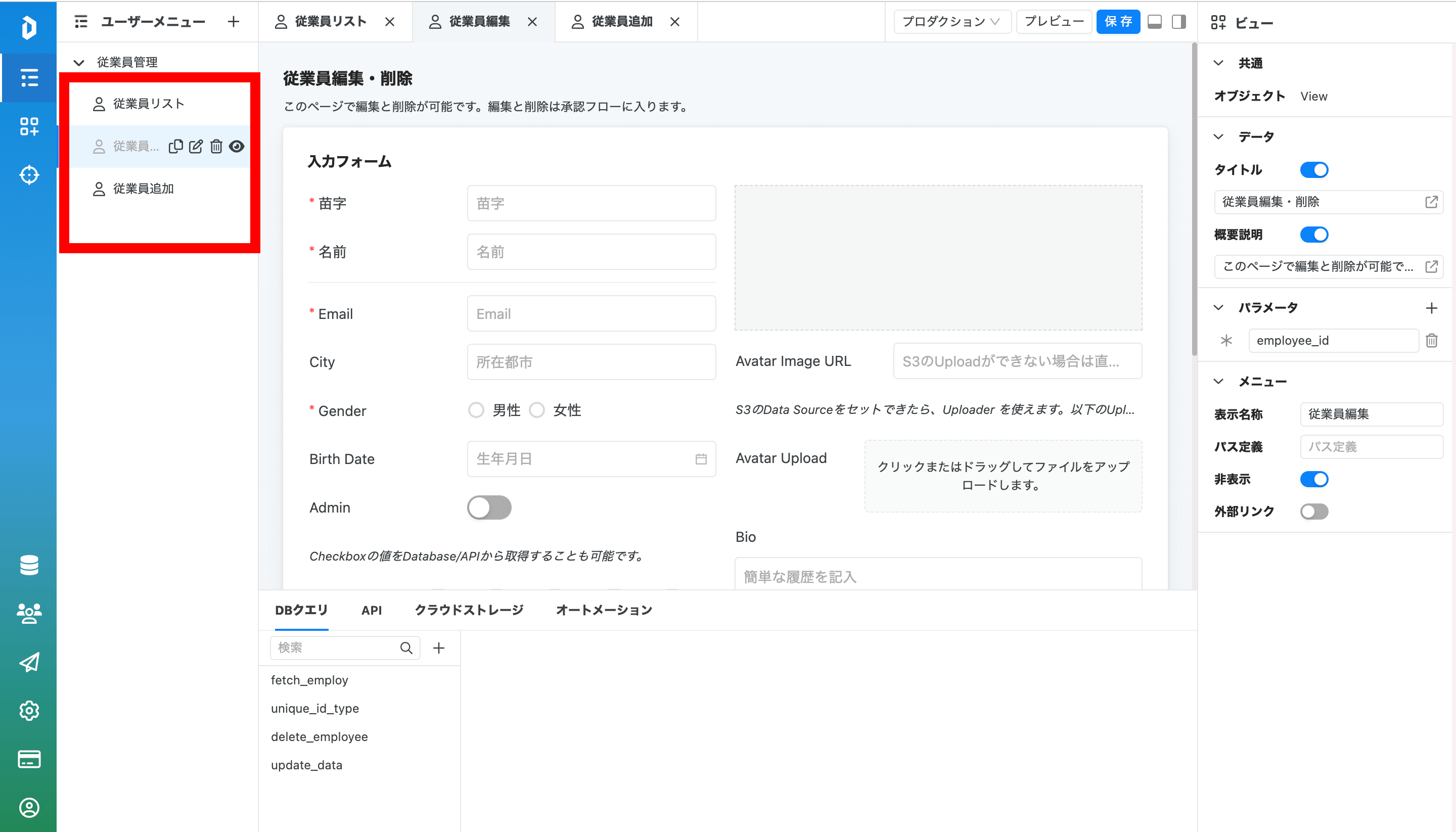Click the 保存 button

[x=1118, y=22]
